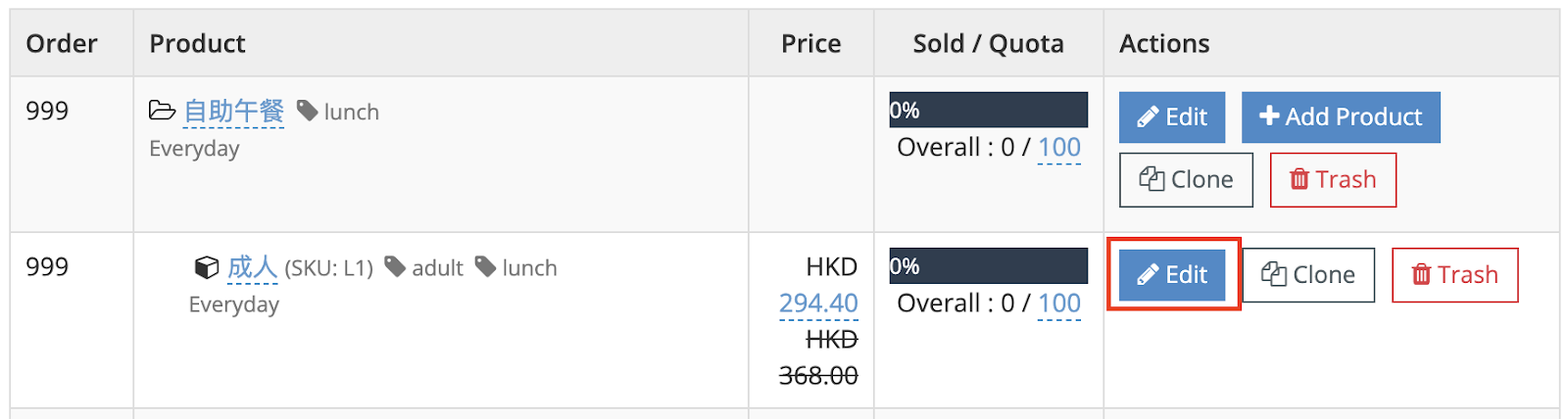
Task: Edit the 成人 product
Action: pos(1172,275)
